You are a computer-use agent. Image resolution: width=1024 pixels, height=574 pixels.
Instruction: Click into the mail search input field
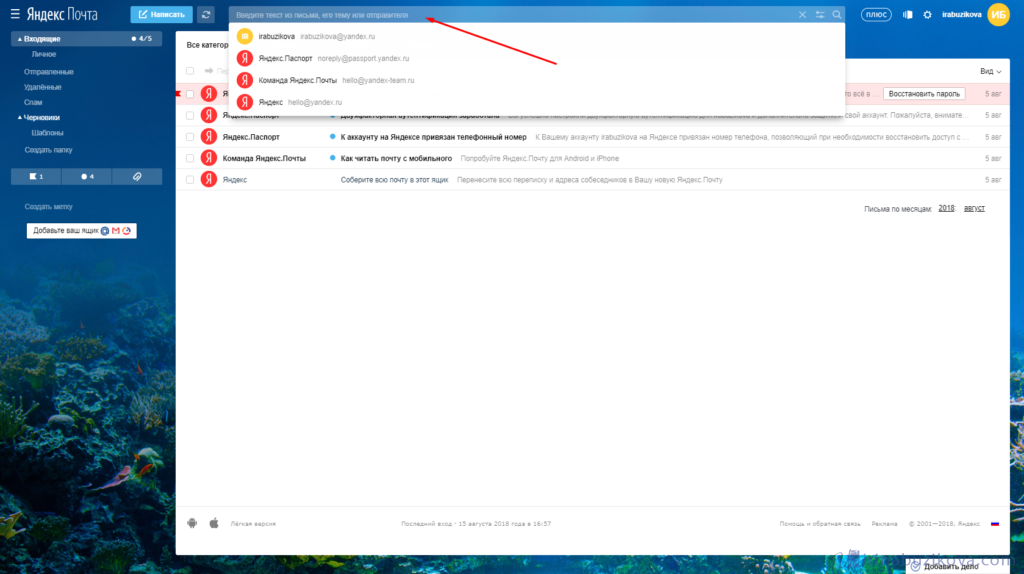coord(510,15)
